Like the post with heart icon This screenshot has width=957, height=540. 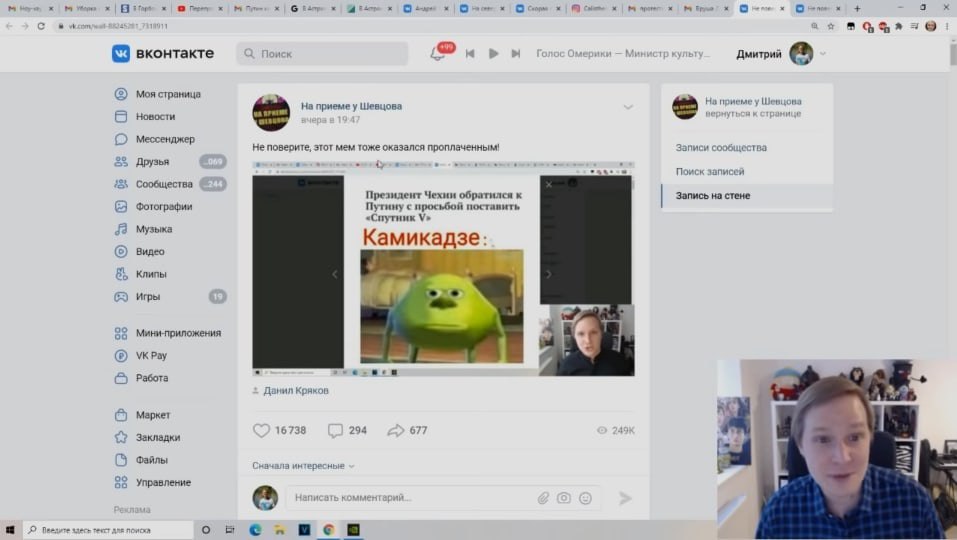[261, 430]
